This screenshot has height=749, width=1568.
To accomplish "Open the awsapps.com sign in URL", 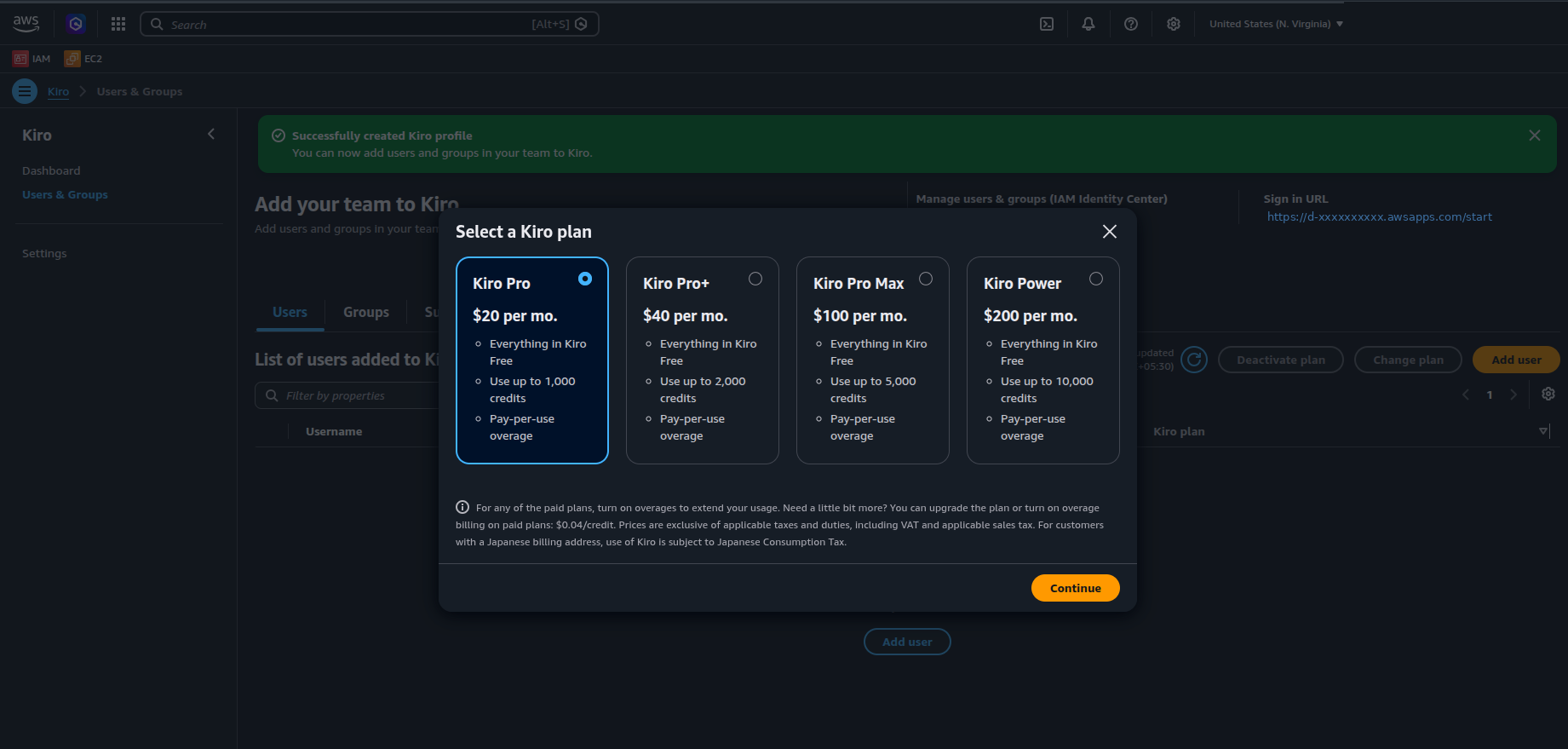I will click(x=1379, y=216).
